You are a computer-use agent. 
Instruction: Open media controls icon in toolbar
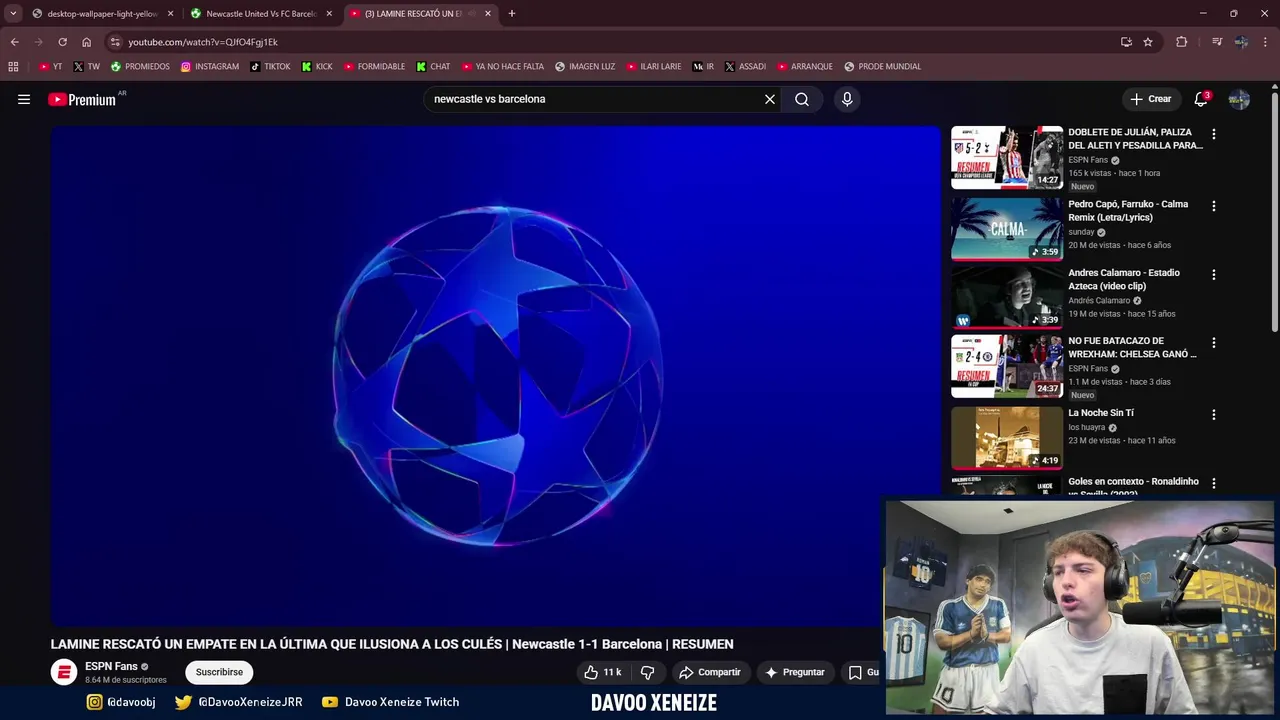[1216, 42]
